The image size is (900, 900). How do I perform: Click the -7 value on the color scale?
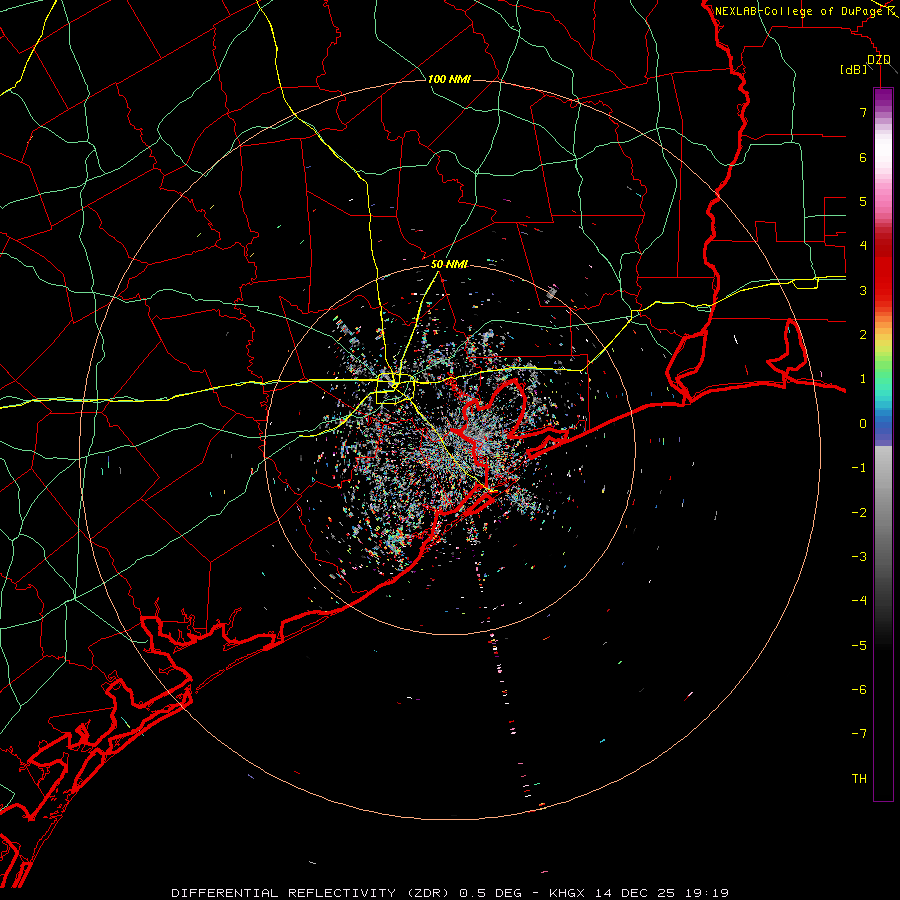coord(859,734)
